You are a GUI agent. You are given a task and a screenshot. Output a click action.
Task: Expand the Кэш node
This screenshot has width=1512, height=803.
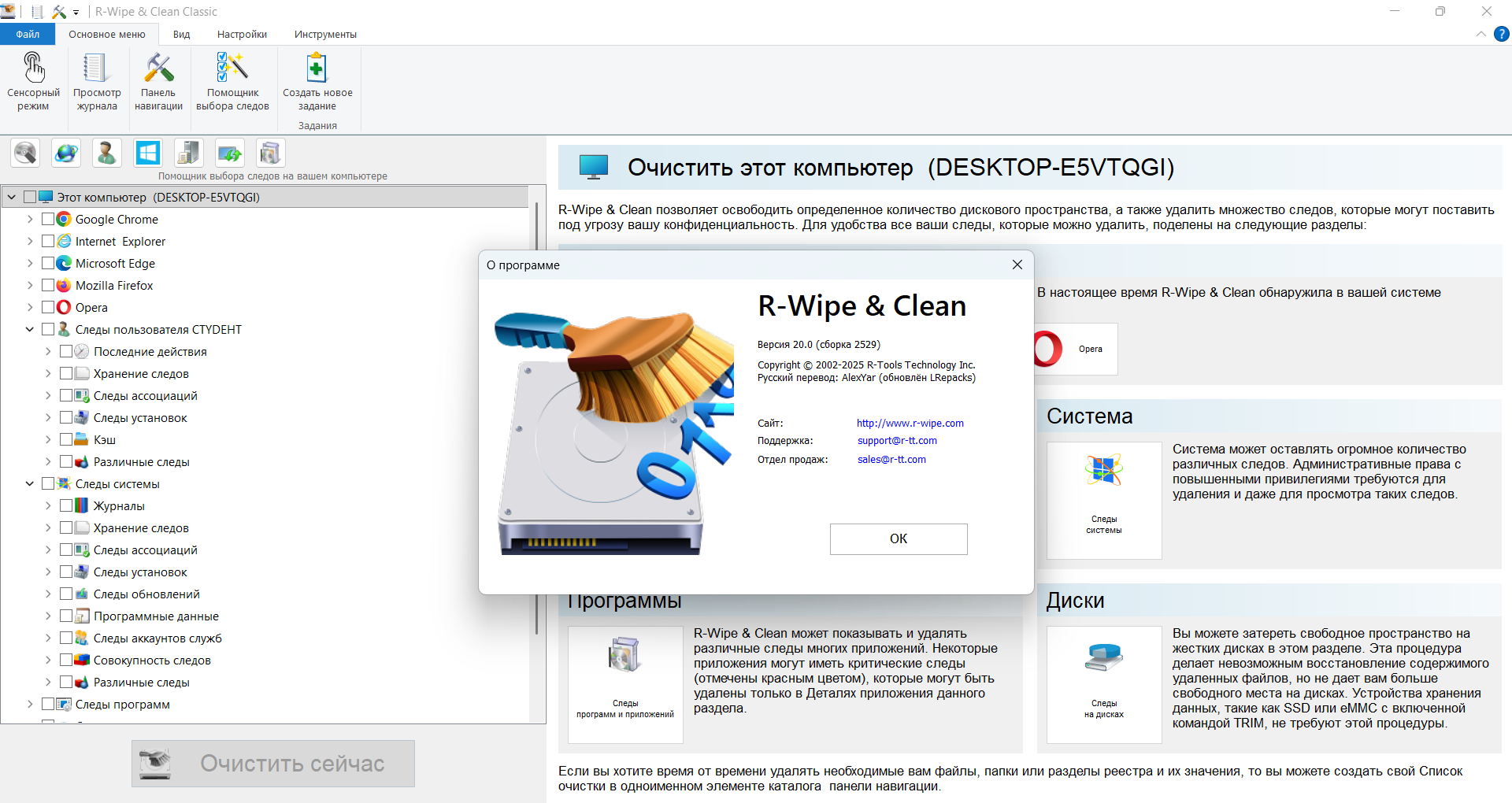[48, 439]
